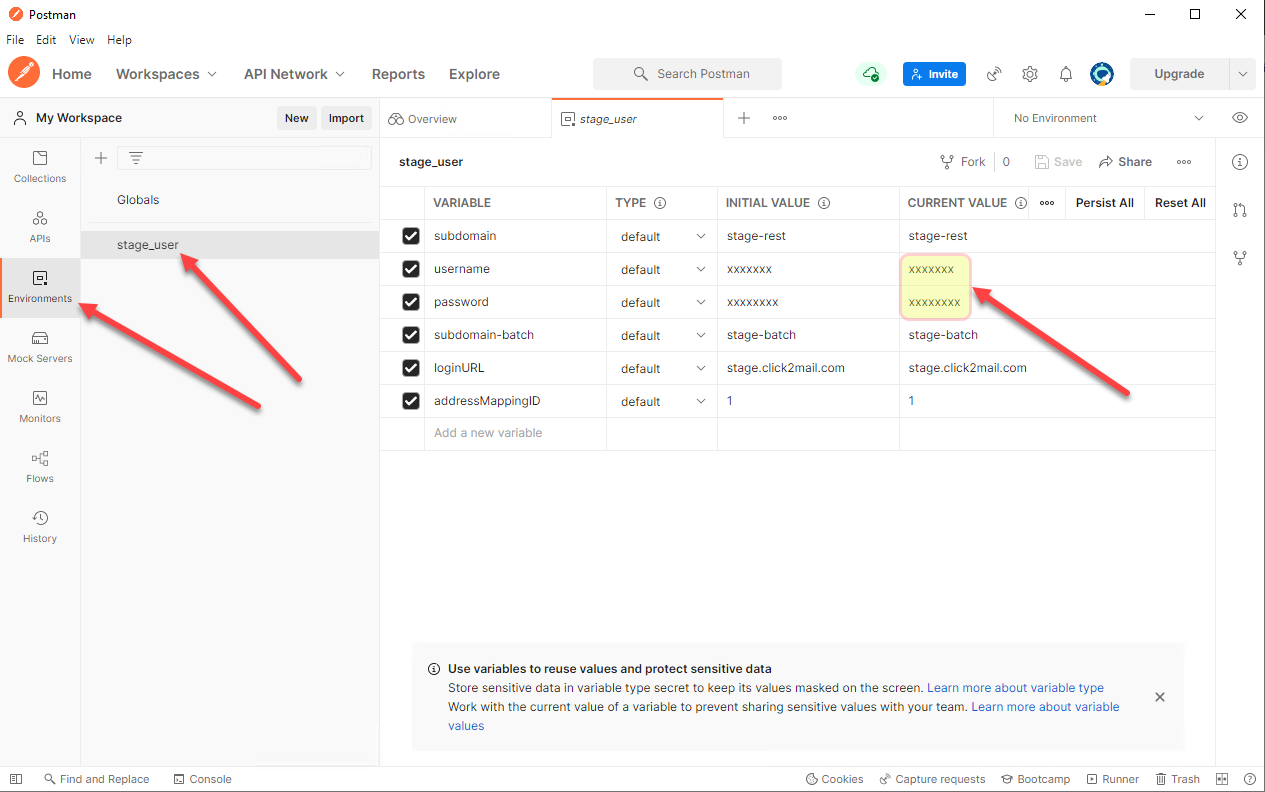Screen dimensions: 1265x792
Task: Open forks icon in right sidebar
Action: pyautogui.click(x=1240, y=258)
